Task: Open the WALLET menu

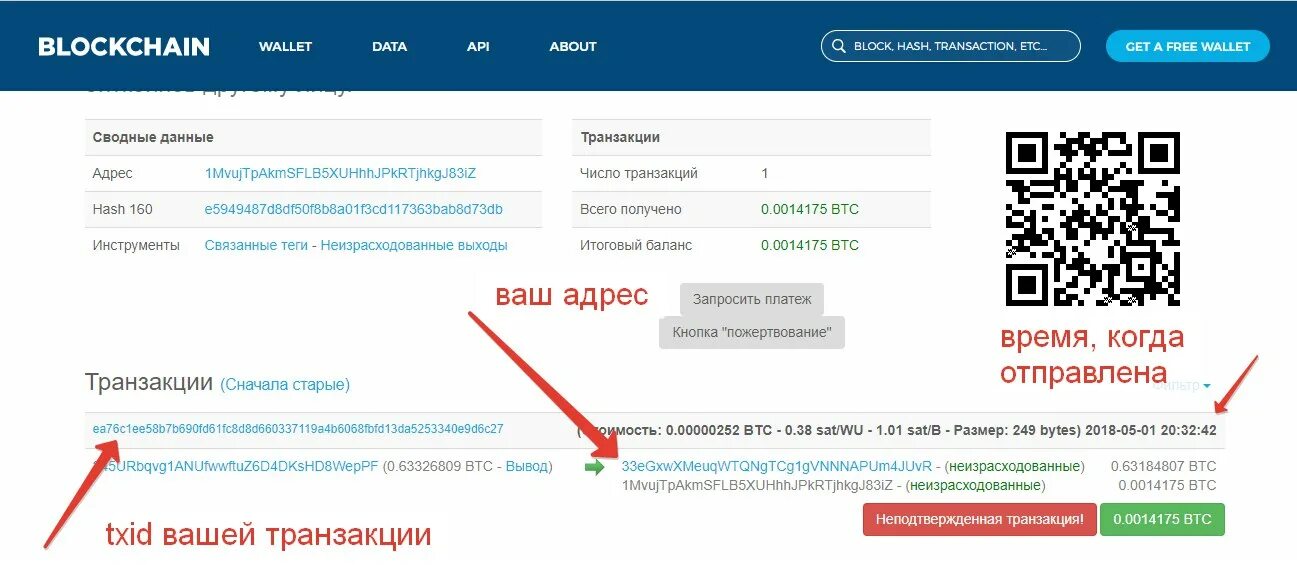Action: click(x=285, y=46)
